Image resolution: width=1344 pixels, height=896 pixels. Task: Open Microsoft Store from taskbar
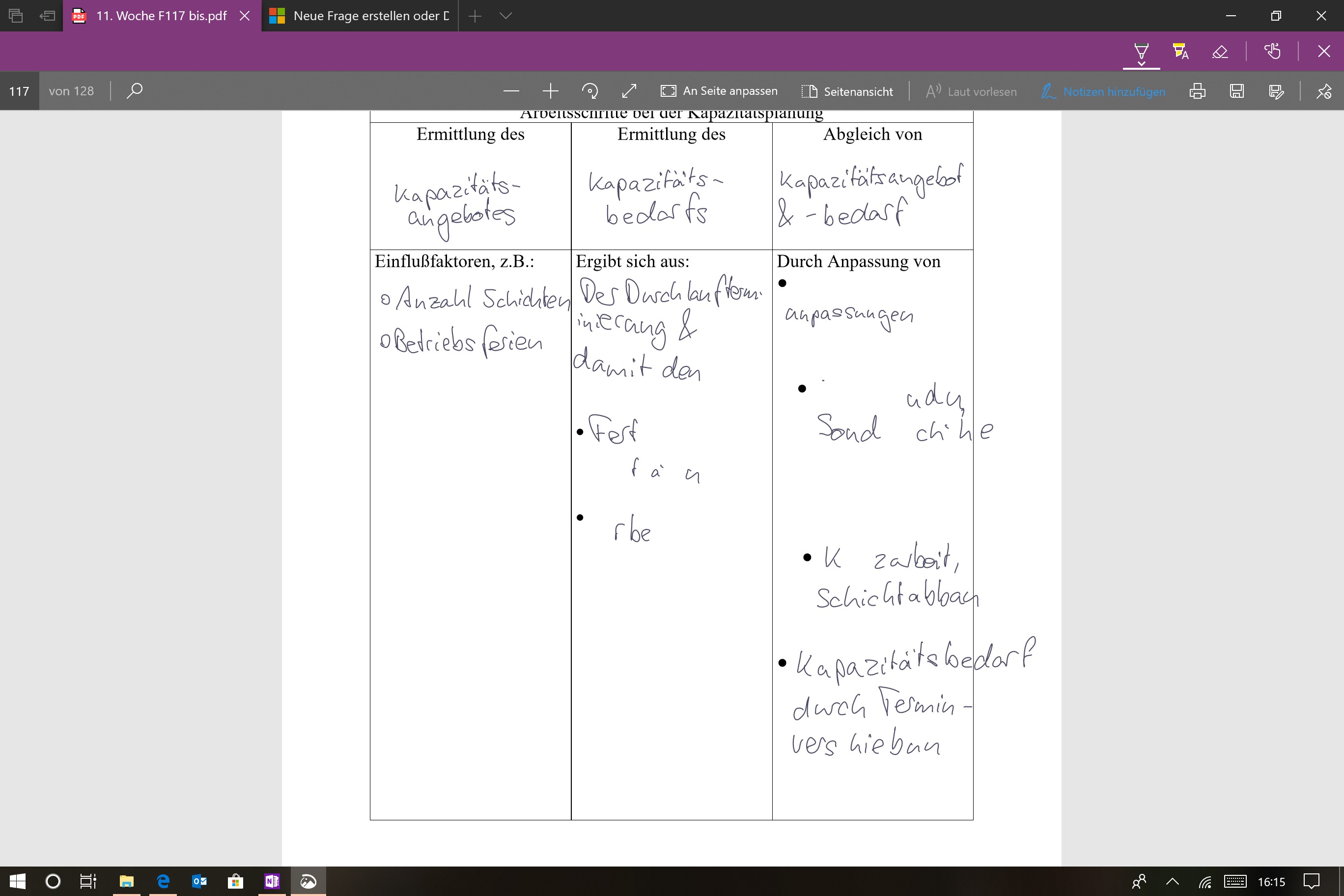coord(235,881)
